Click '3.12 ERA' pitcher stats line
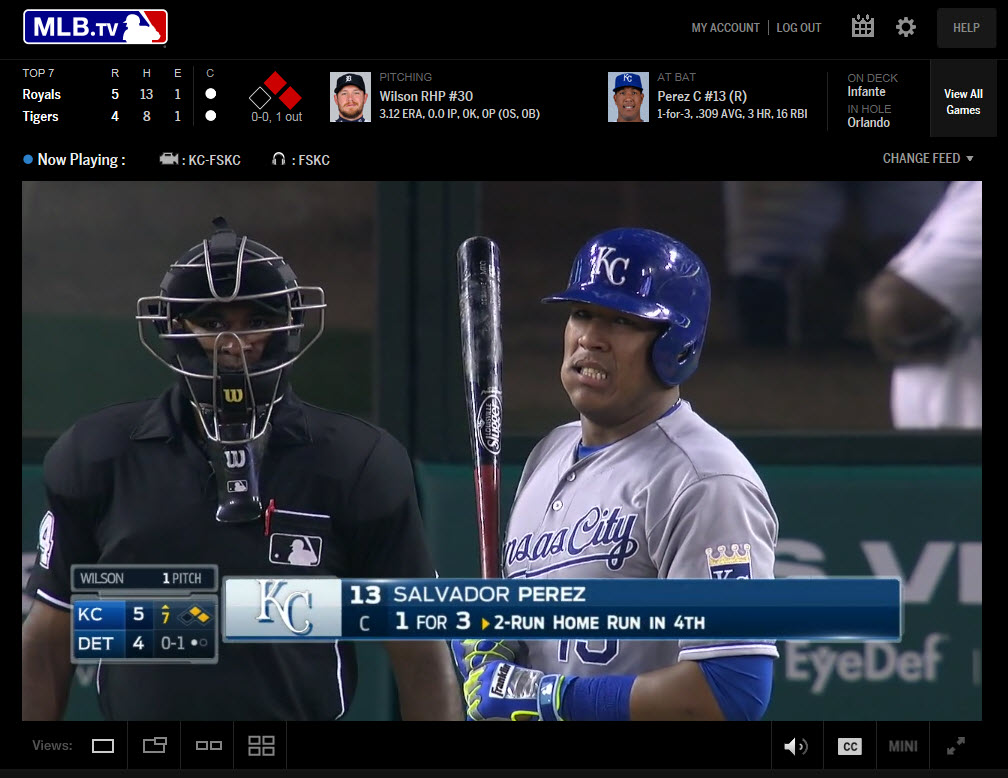Image resolution: width=1008 pixels, height=778 pixels. point(459,114)
